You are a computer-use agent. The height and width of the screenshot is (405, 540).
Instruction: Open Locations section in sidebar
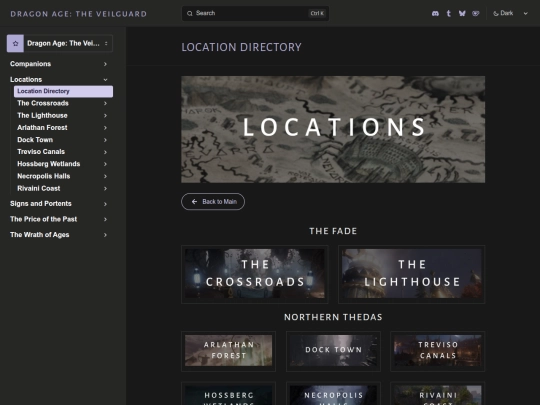pos(26,80)
